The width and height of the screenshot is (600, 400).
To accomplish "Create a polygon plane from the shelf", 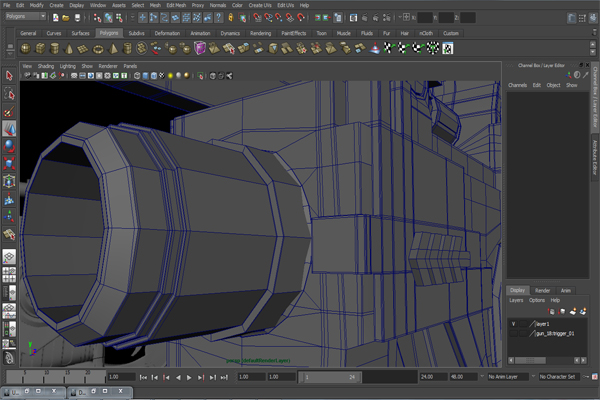I will pyautogui.click(x=83, y=49).
